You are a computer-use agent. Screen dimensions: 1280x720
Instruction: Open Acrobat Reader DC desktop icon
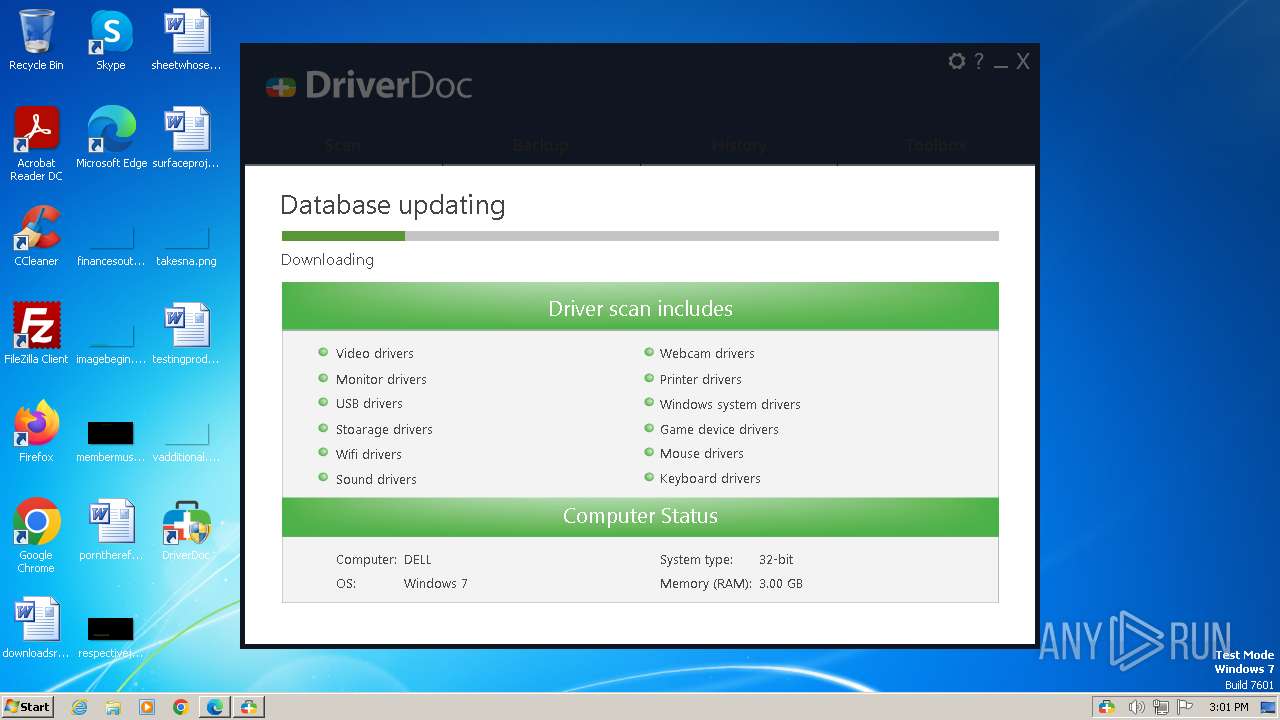pyautogui.click(x=36, y=143)
